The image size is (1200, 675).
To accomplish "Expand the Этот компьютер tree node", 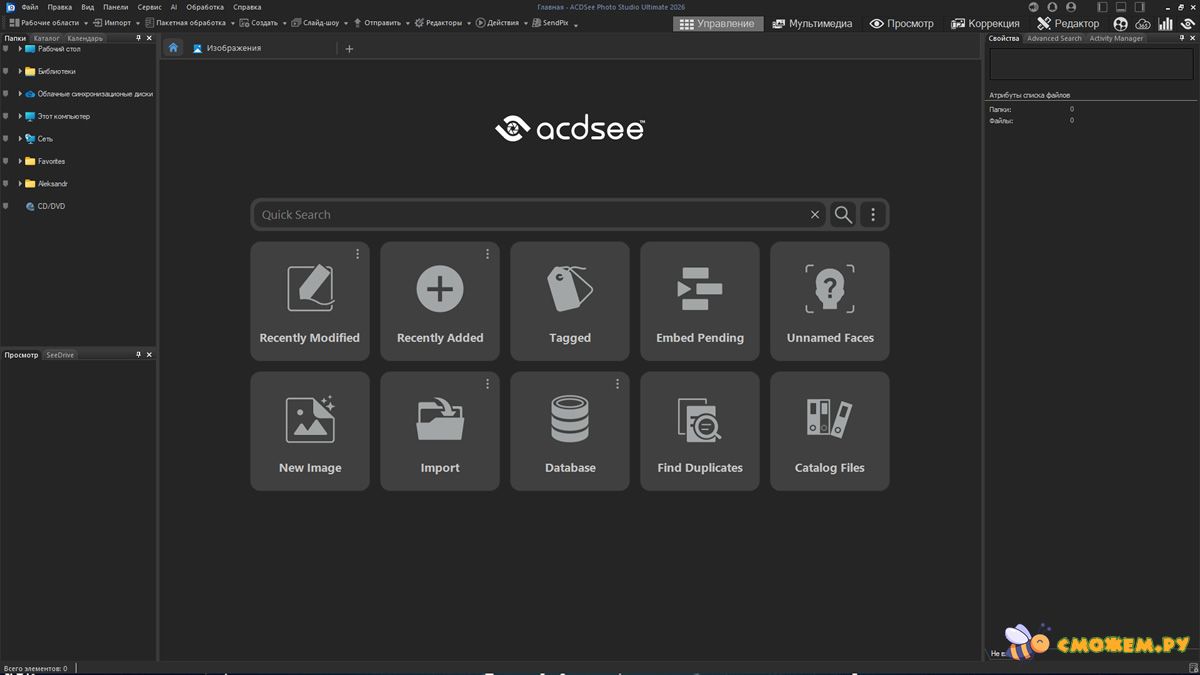I will coord(20,116).
